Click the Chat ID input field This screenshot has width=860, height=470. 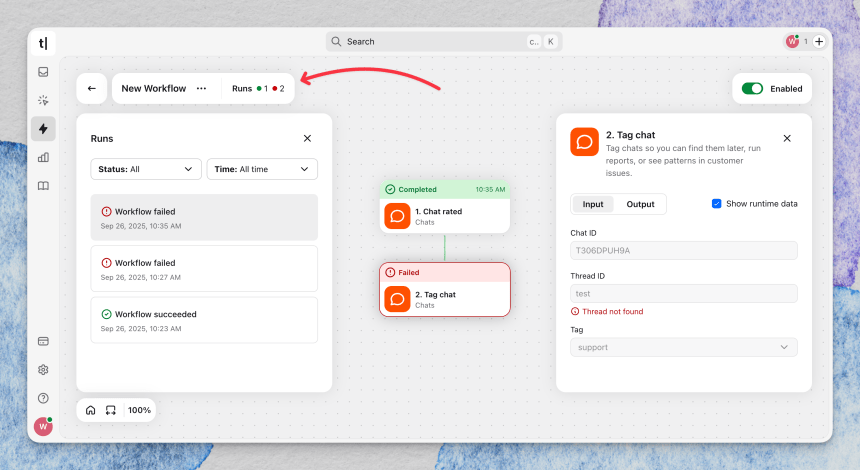(684, 250)
